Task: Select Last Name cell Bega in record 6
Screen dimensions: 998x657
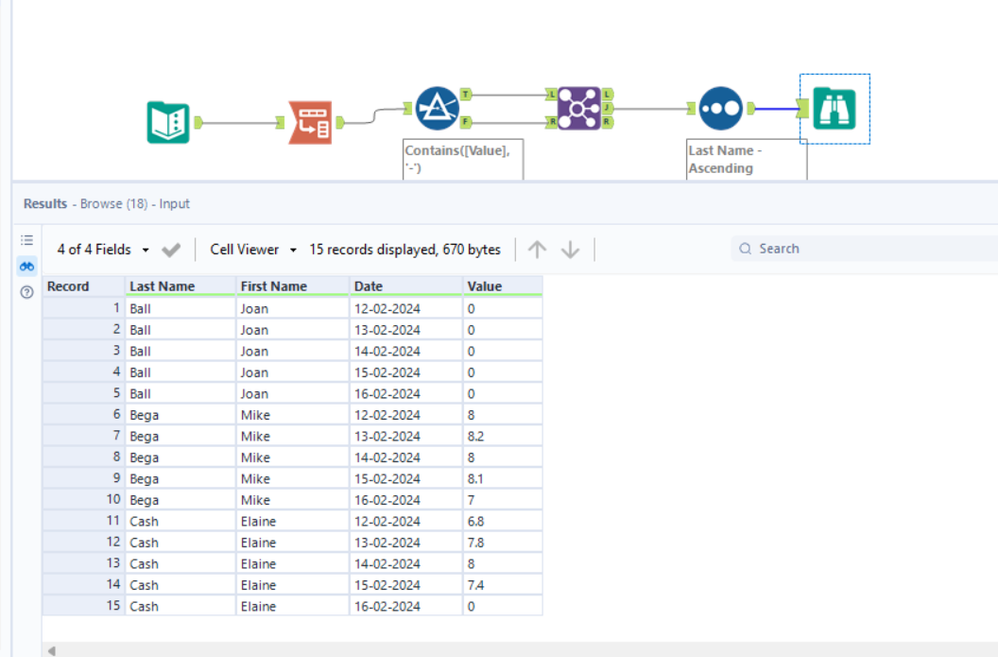Action: [180, 415]
